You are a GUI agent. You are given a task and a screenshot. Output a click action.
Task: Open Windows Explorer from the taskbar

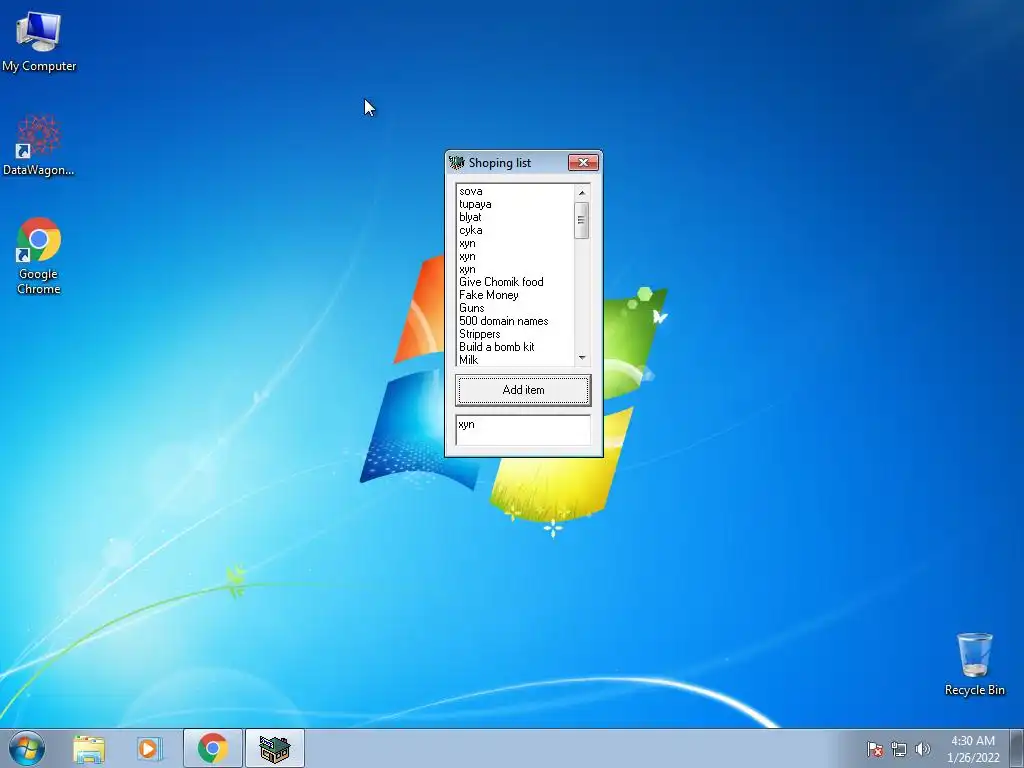point(89,749)
